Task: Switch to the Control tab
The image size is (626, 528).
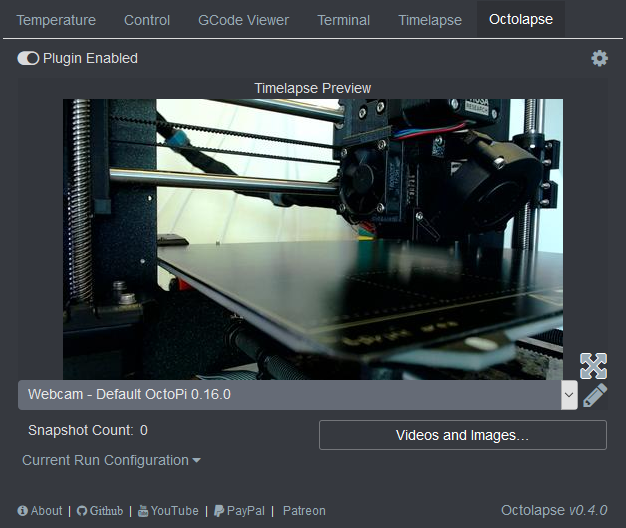Action: 147,20
